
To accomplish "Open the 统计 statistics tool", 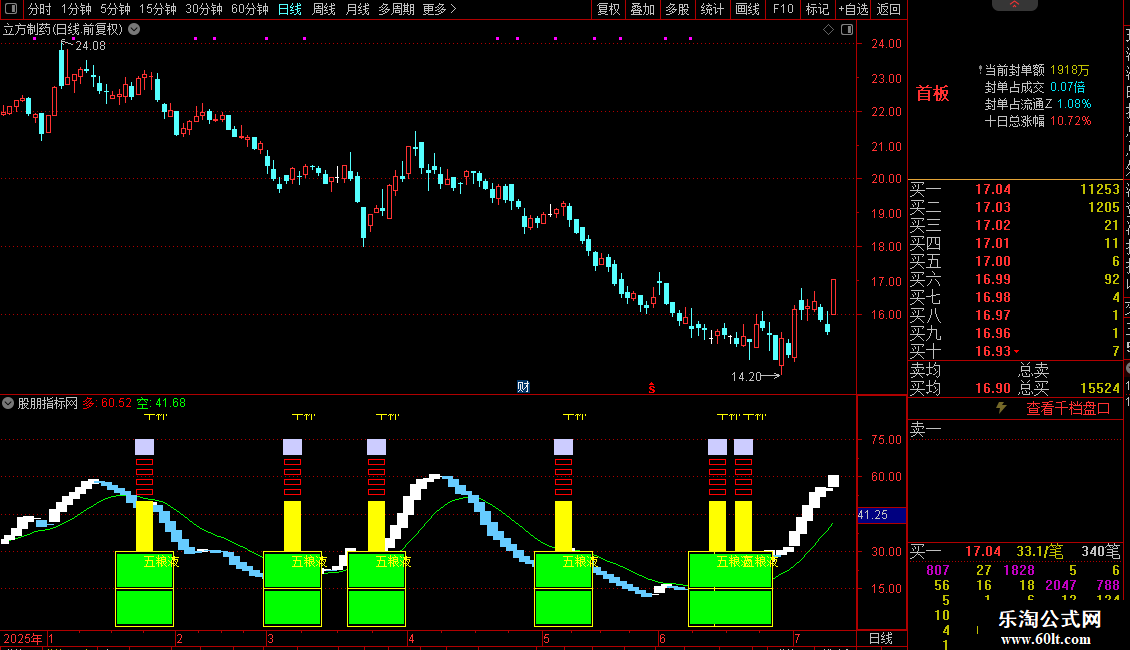I will (712, 9).
